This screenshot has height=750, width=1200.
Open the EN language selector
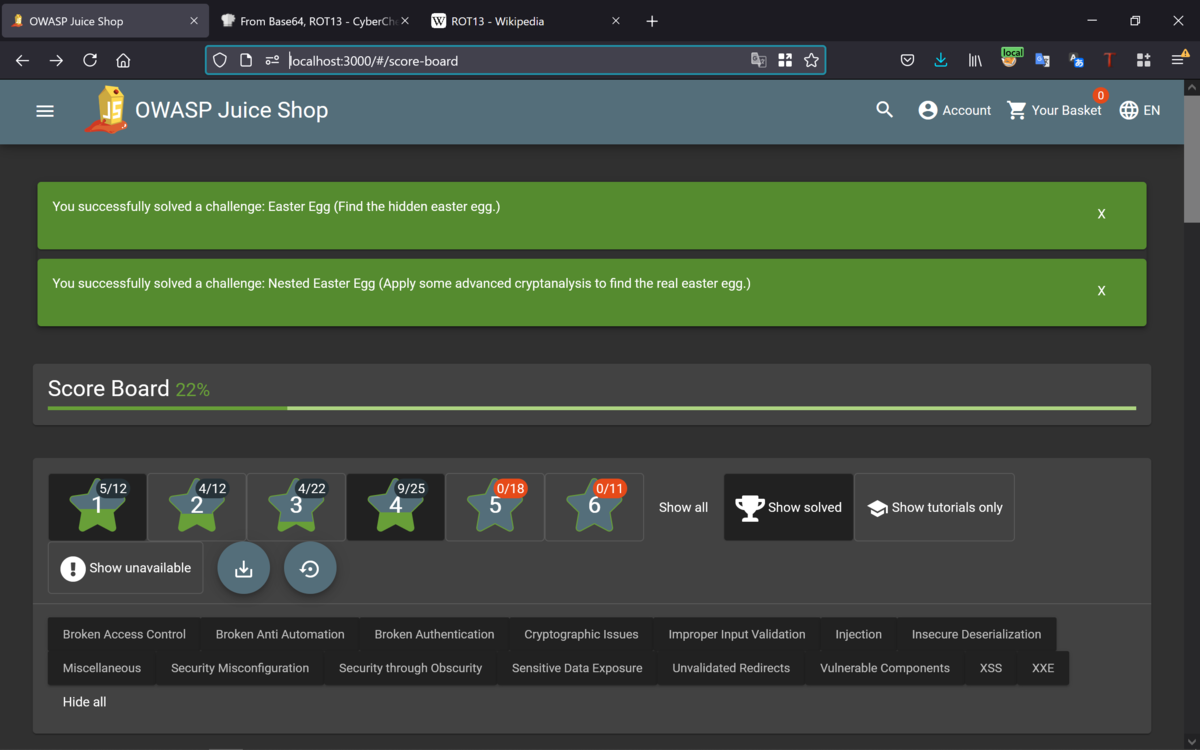(x=1140, y=110)
